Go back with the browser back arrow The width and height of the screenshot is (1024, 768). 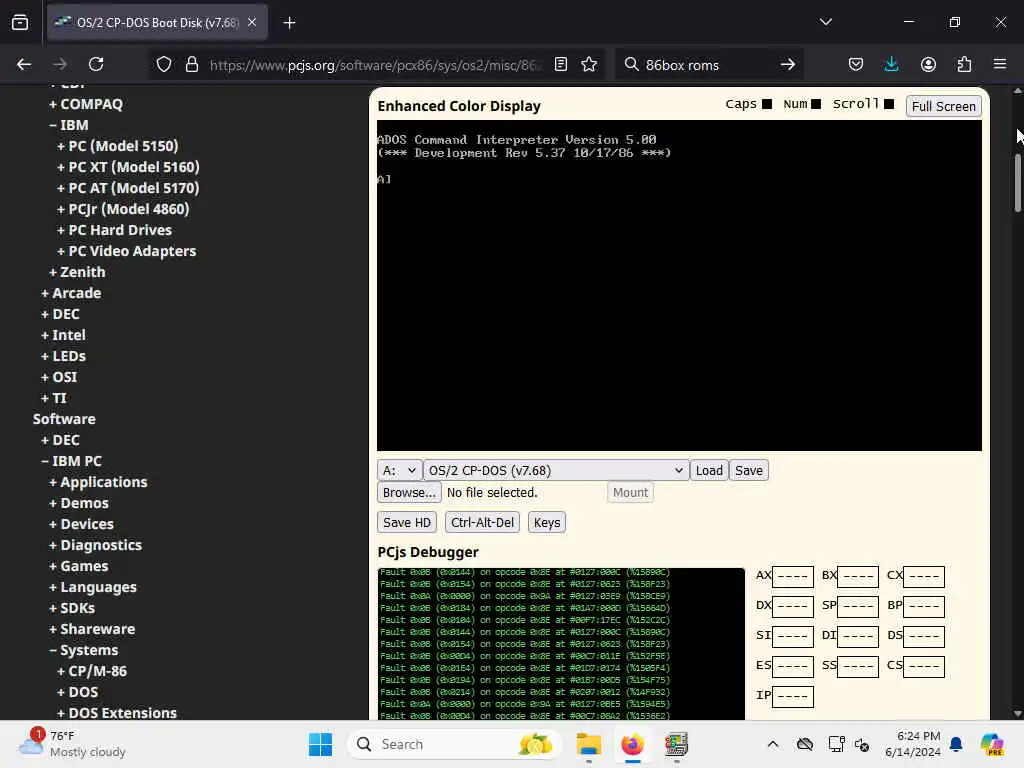[x=24, y=64]
